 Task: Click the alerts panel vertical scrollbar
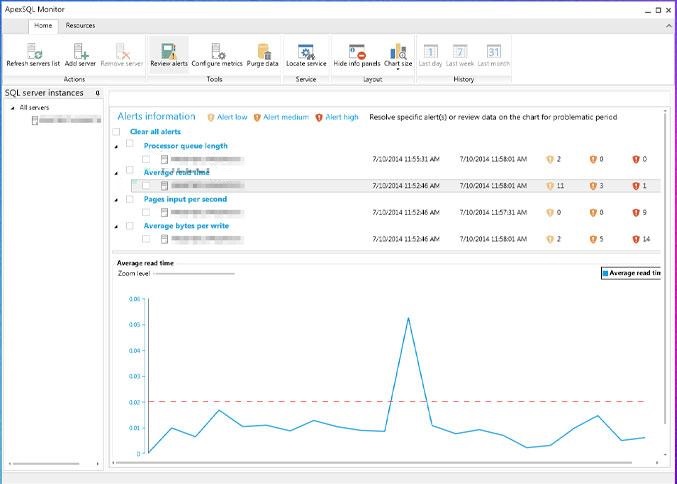pyautogui.click(x=665, y=268)
